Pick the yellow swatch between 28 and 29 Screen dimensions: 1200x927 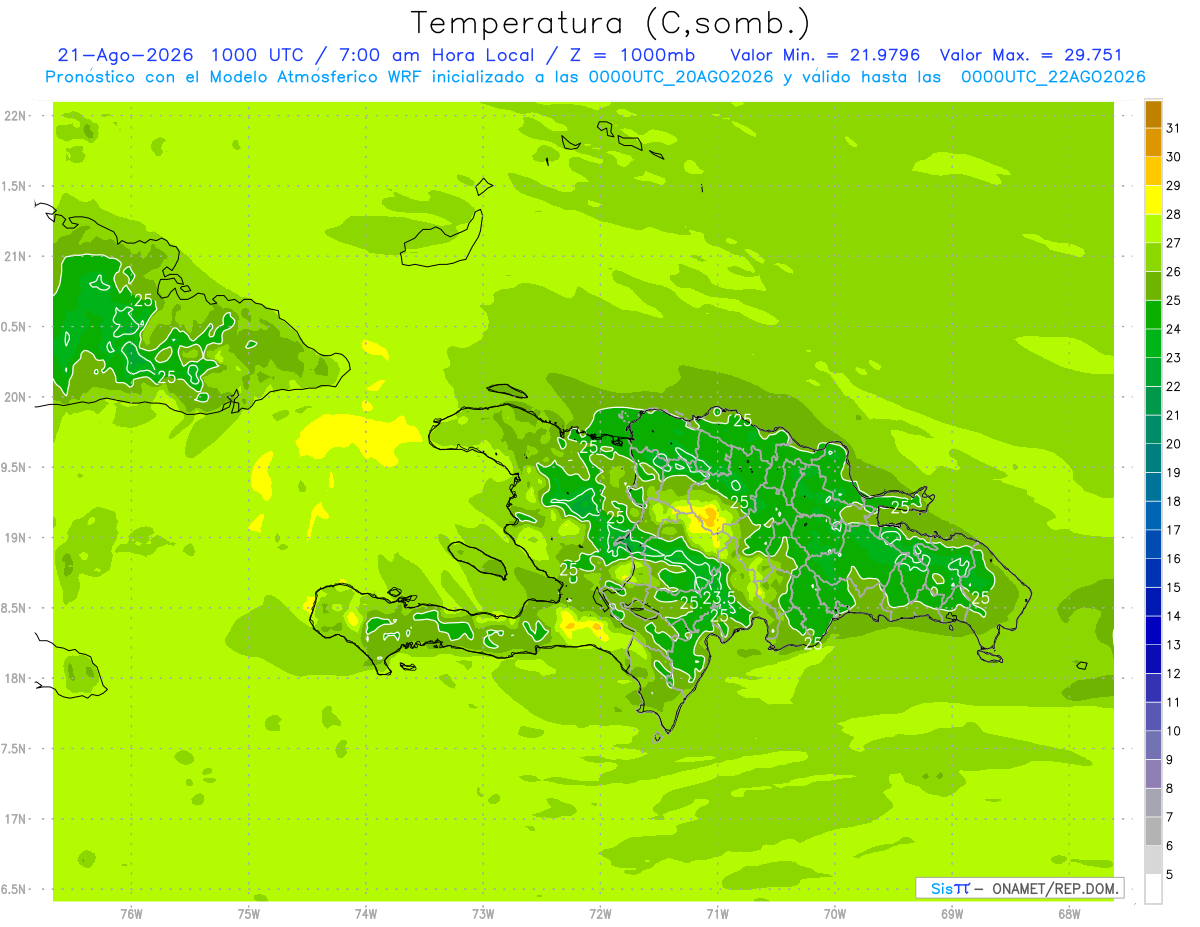[x=1153, y=200]
